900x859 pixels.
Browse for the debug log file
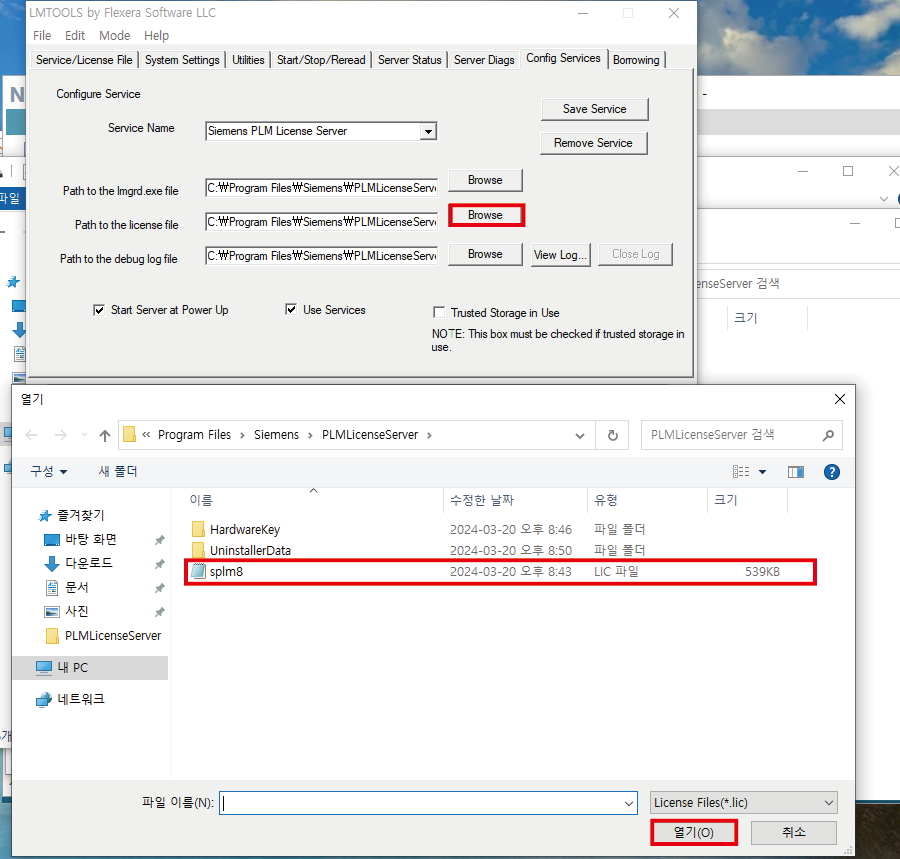(485, 254)
